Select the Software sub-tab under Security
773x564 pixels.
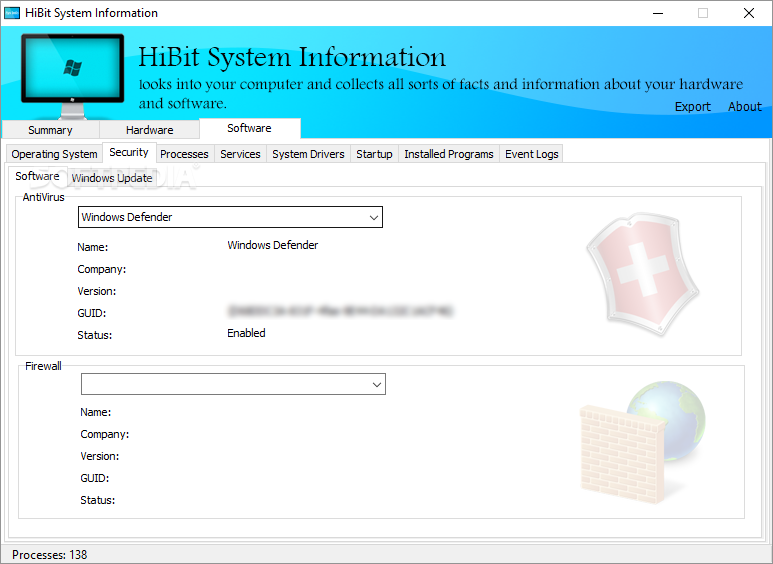point(37,176)
